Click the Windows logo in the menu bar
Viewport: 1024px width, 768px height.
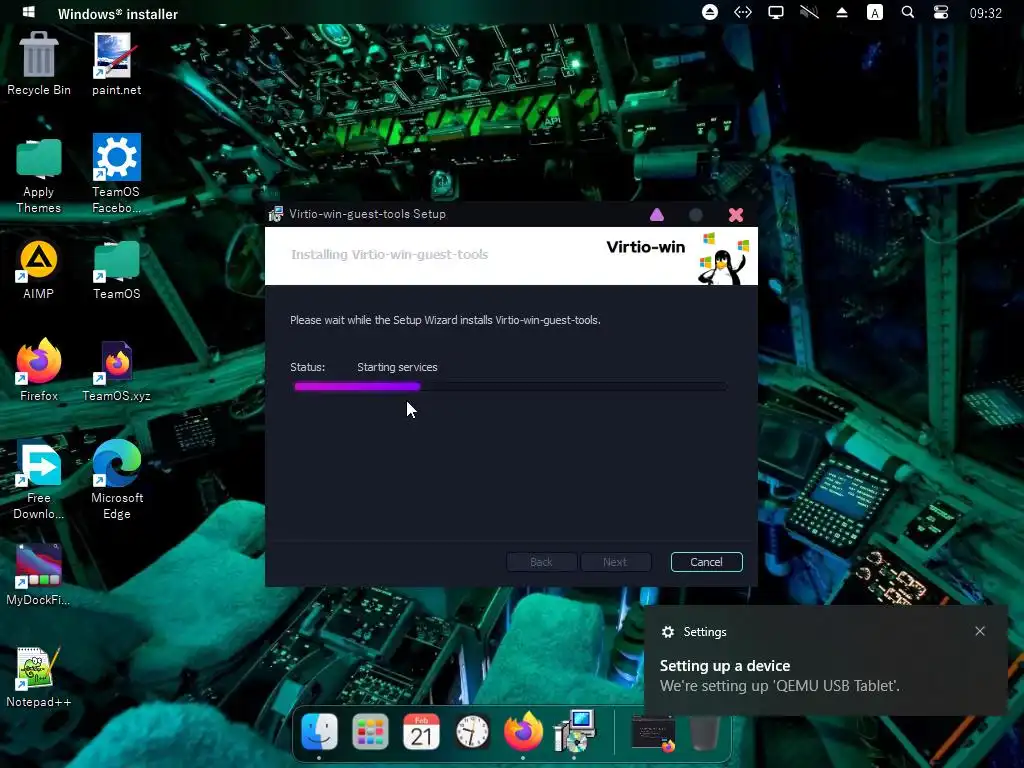pyautogui.click(x=29, y=12)
